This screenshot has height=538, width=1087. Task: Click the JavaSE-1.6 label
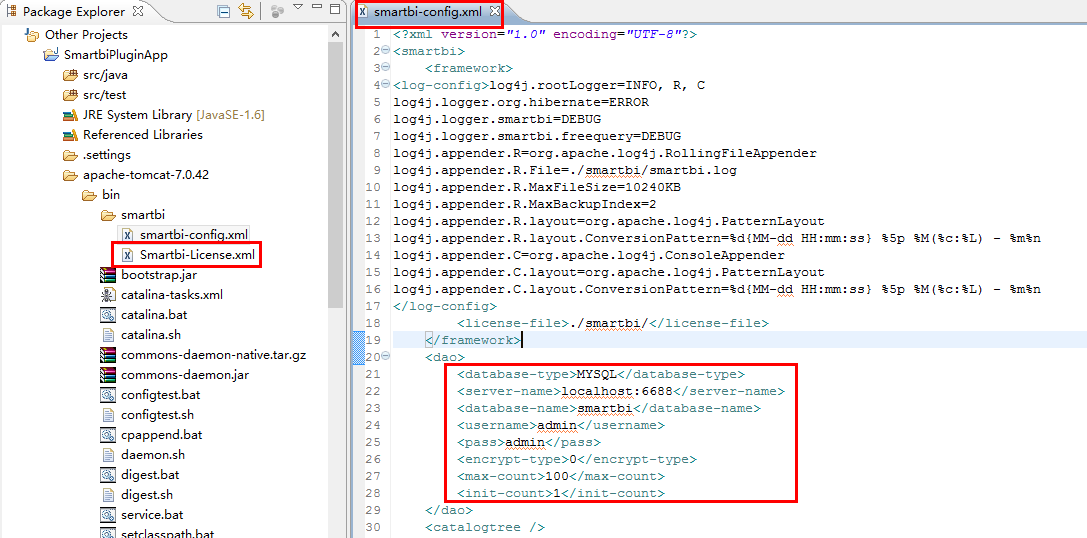(230, 115)
